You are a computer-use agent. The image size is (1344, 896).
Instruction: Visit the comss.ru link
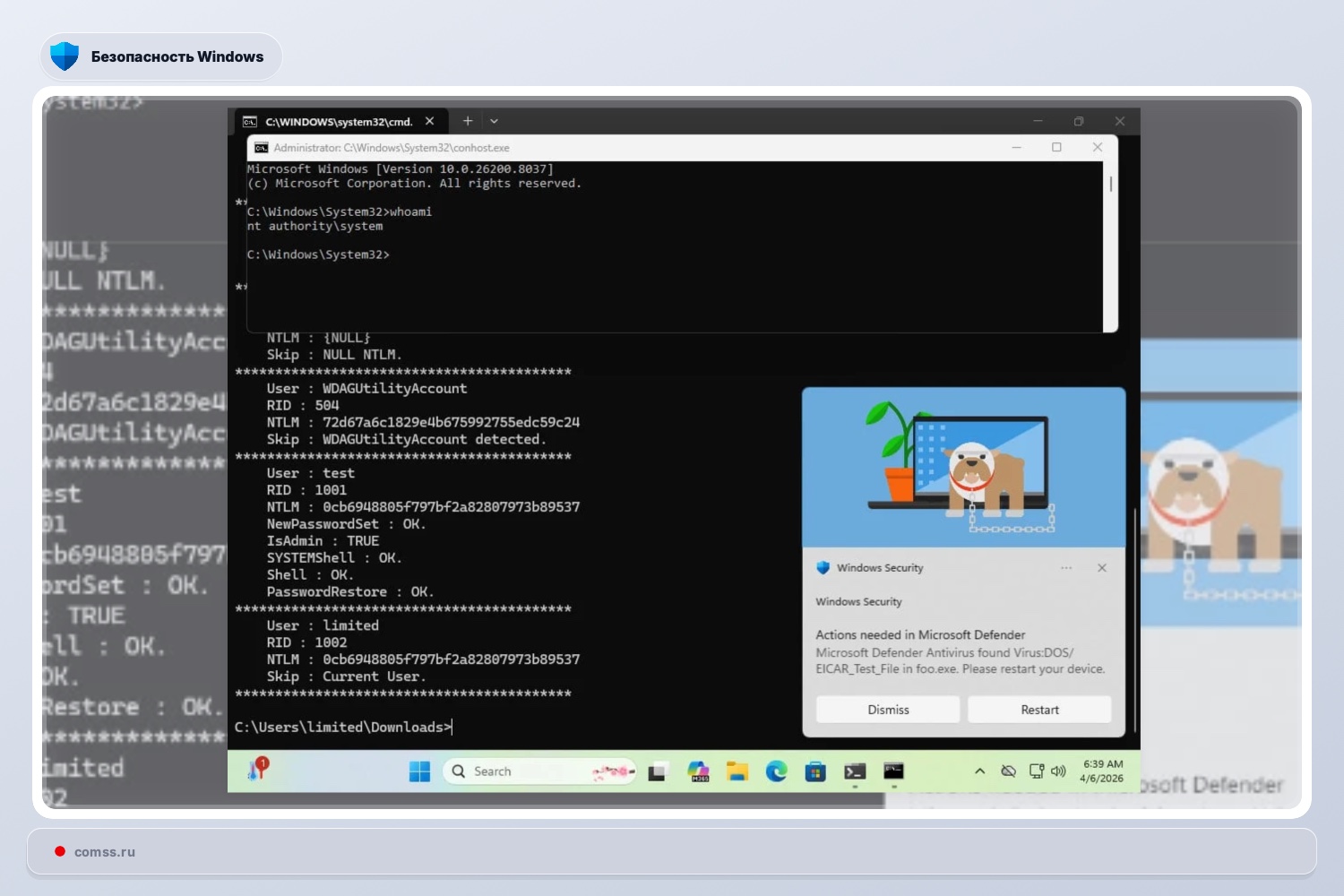pyautogui.click(x=104, y=851)
